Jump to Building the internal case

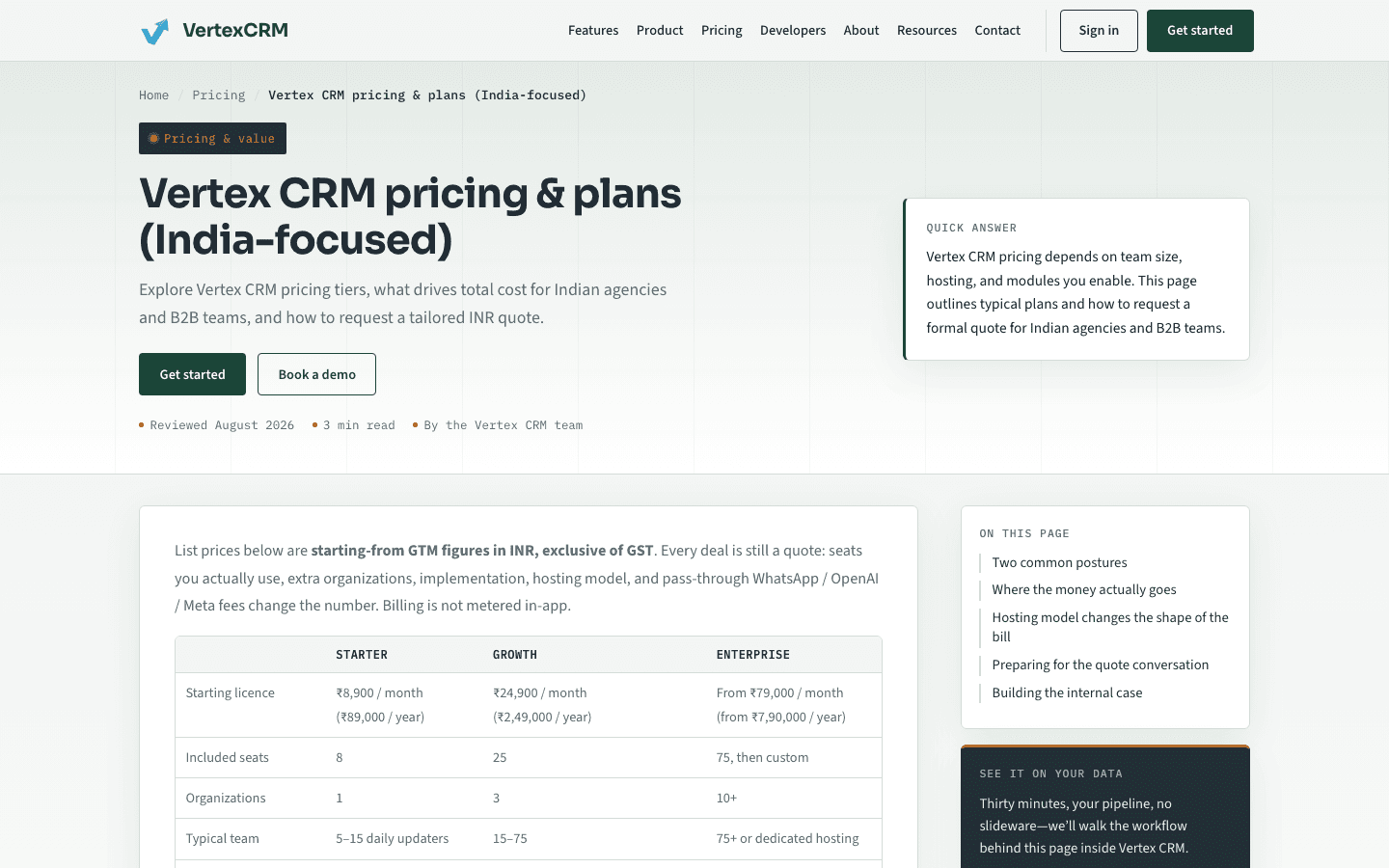click(x=1067, y=692)
